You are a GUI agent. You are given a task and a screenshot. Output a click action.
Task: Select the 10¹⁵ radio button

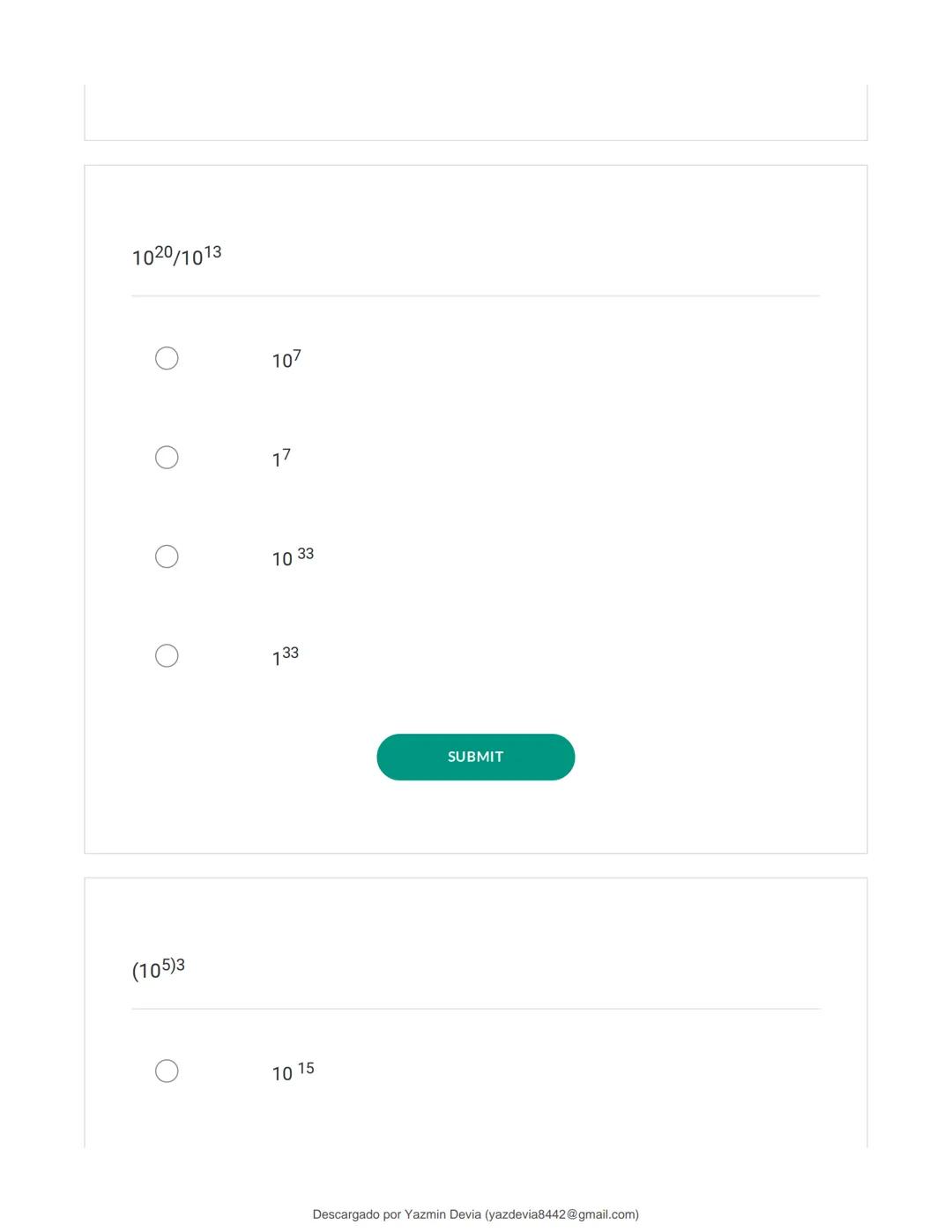point(167,1071)
